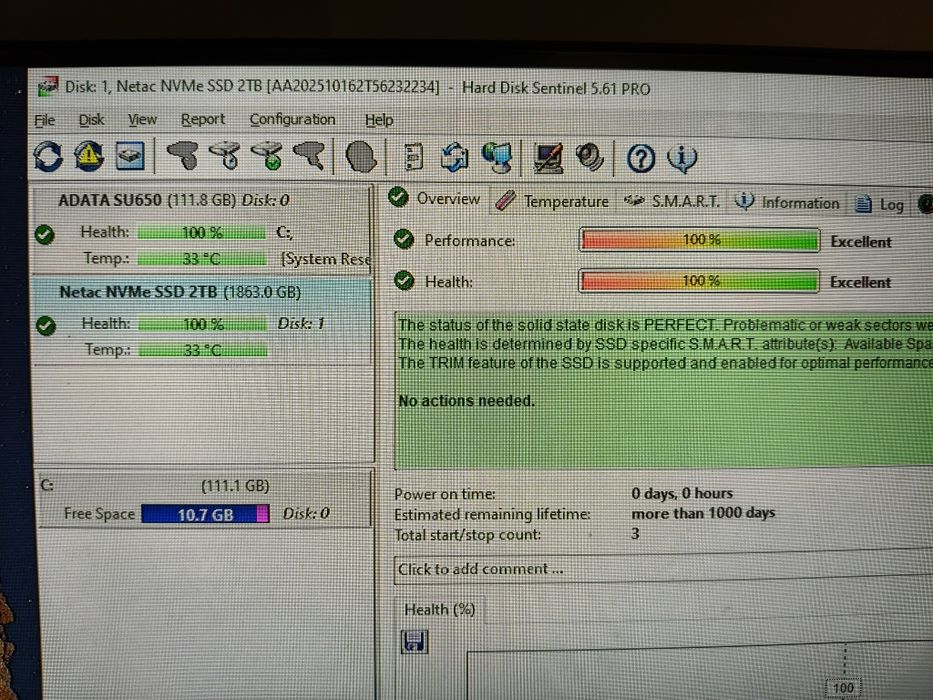This screenshot has width=933, height=700.
Task: Click the Performance 100 % bar
Action: (x=699, y=240)
